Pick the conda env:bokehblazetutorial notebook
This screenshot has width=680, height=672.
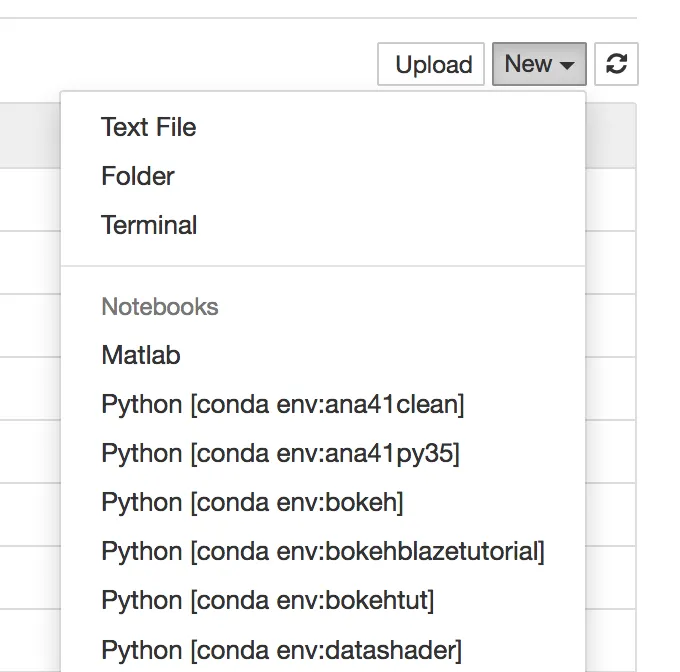tap(322, 551)
